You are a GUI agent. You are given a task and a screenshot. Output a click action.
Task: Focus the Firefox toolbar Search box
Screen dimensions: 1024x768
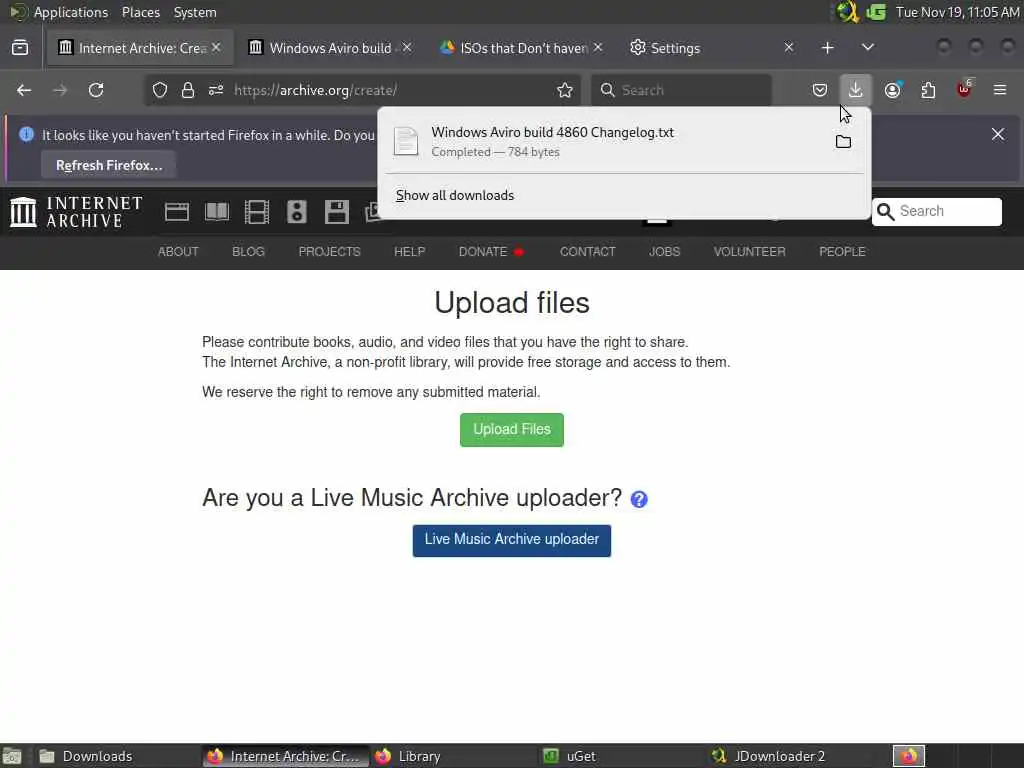[681, 90]
